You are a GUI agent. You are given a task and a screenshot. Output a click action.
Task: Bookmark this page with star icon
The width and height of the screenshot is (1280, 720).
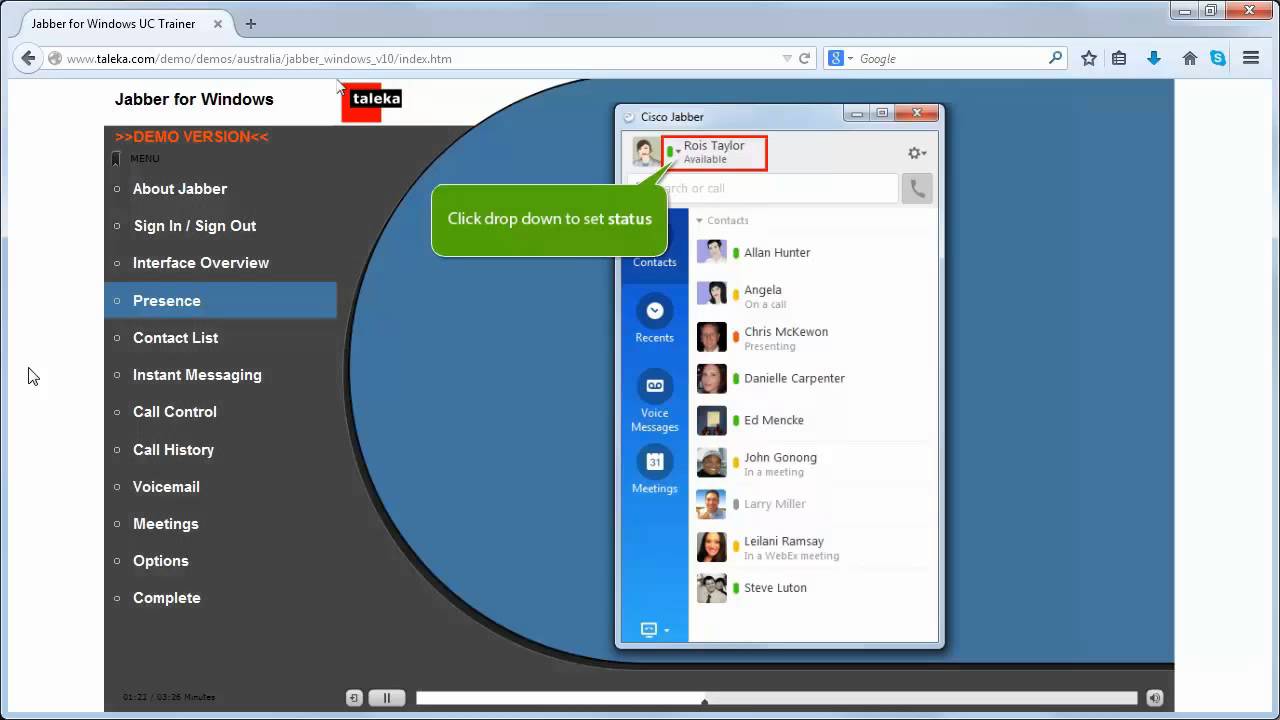[x=1089, y=58]
